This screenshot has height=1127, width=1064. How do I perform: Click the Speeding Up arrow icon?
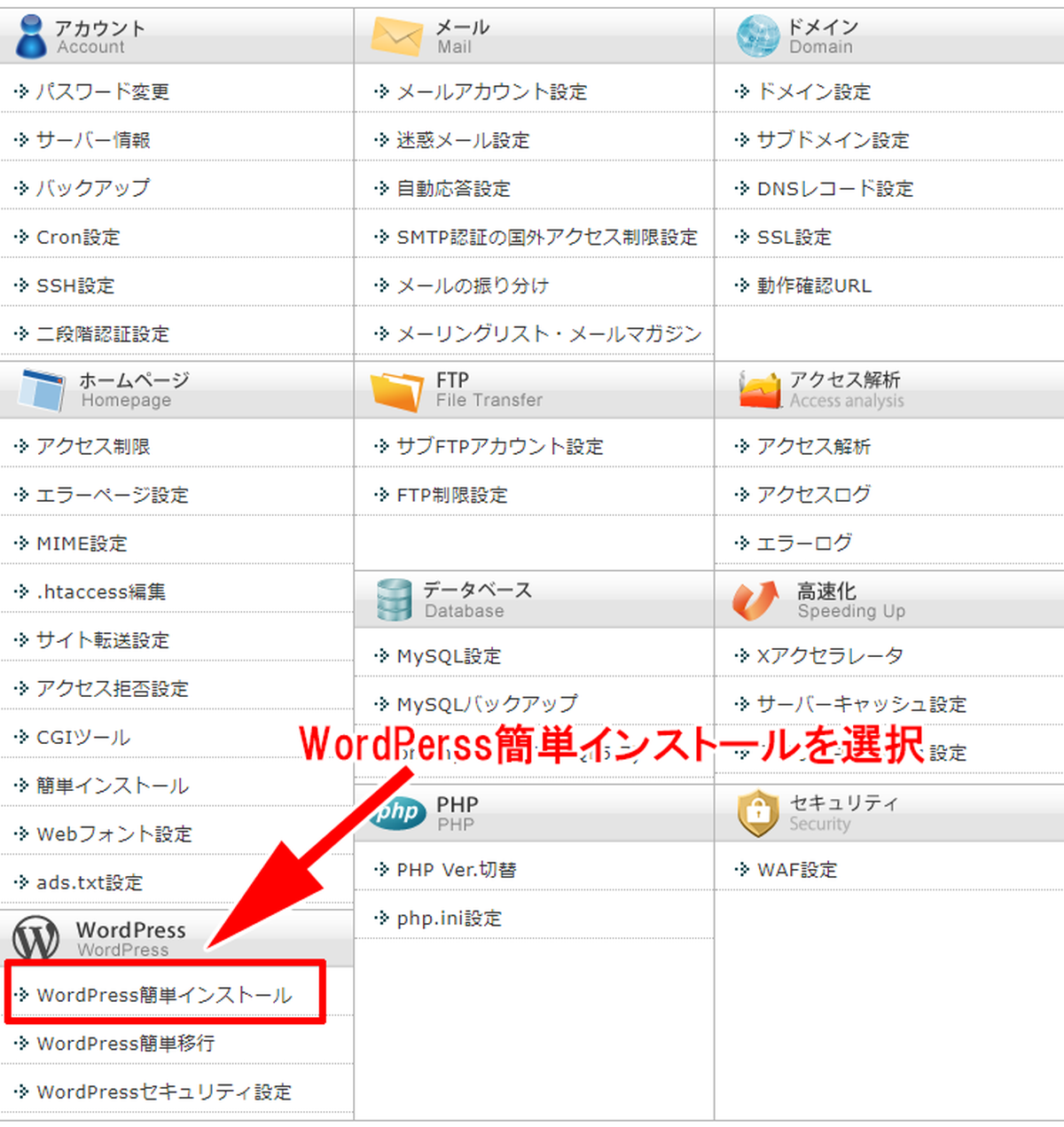point(755,600)
